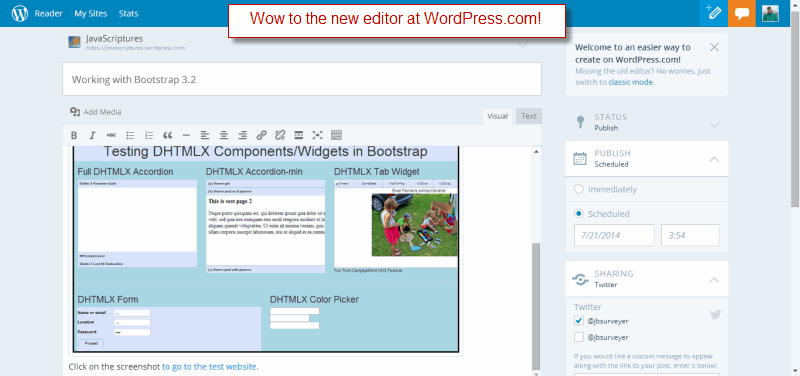Align text center
The image size is (800, 376).
coord(223,135)
